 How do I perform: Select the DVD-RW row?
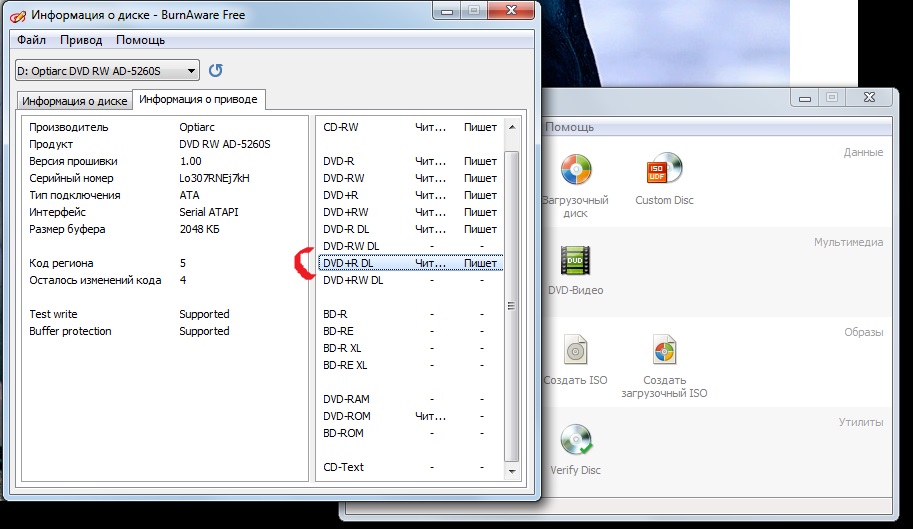411,178
